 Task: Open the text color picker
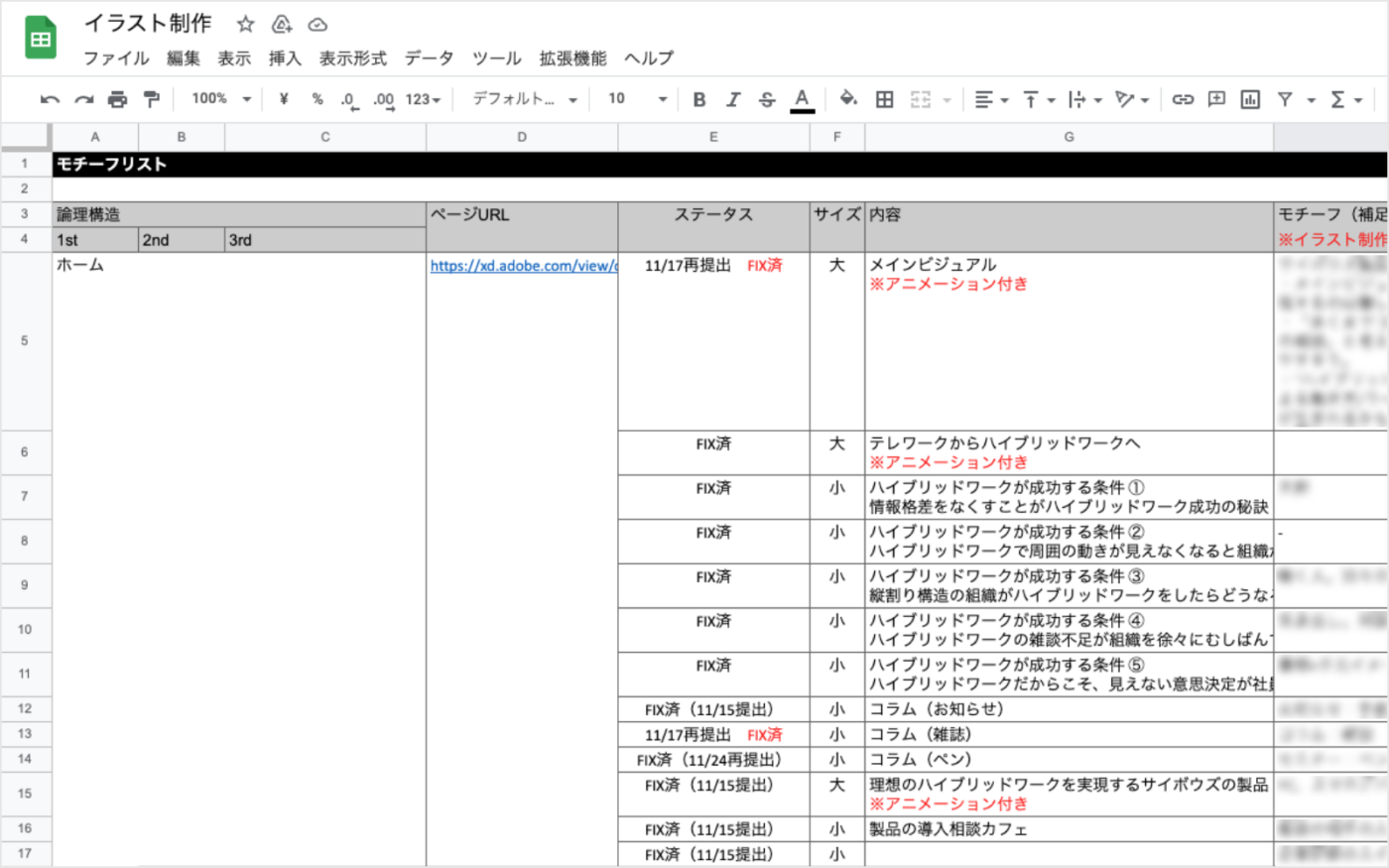tap(803, 99)
